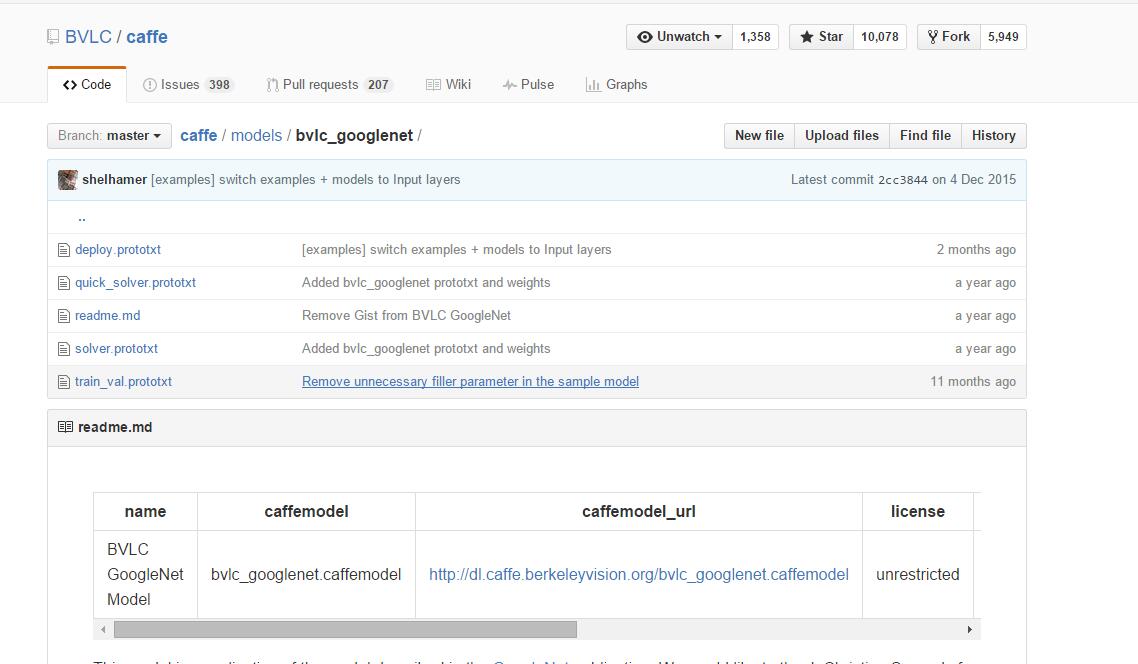Screen dimensions: 1138x664
Task: Click the scrollbar right arrow under the table
Action: (969, 629)
